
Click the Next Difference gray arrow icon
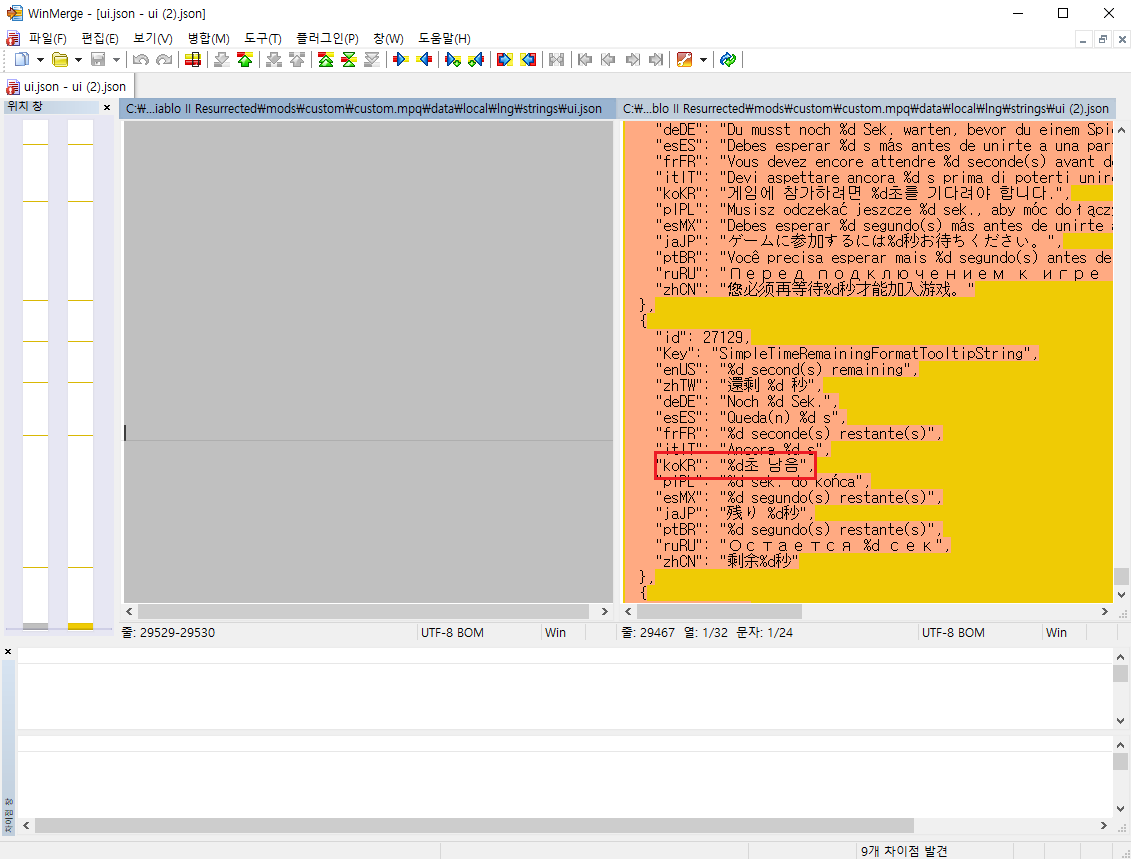point(221,60)
